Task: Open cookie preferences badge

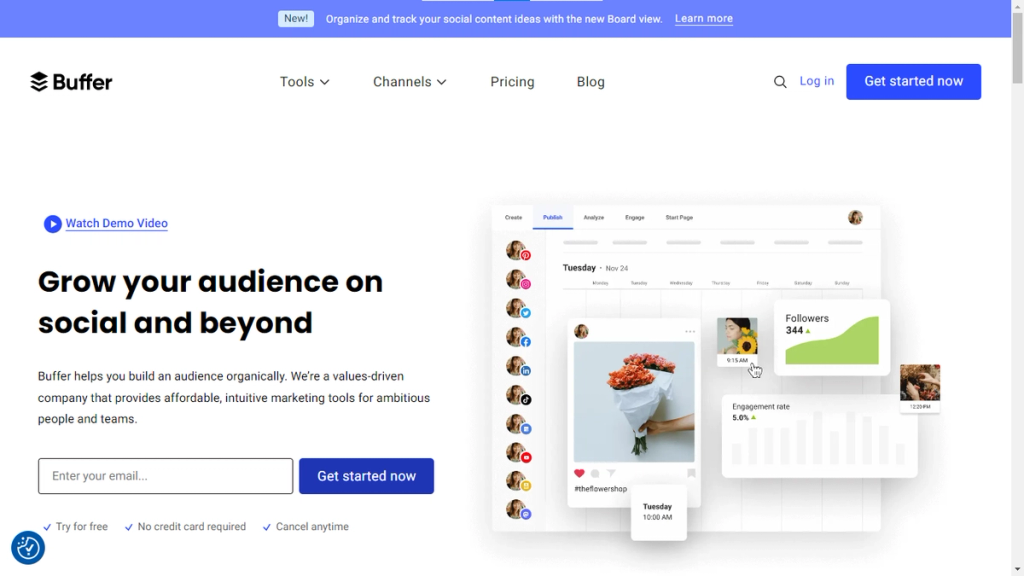Action: [28, 547]
